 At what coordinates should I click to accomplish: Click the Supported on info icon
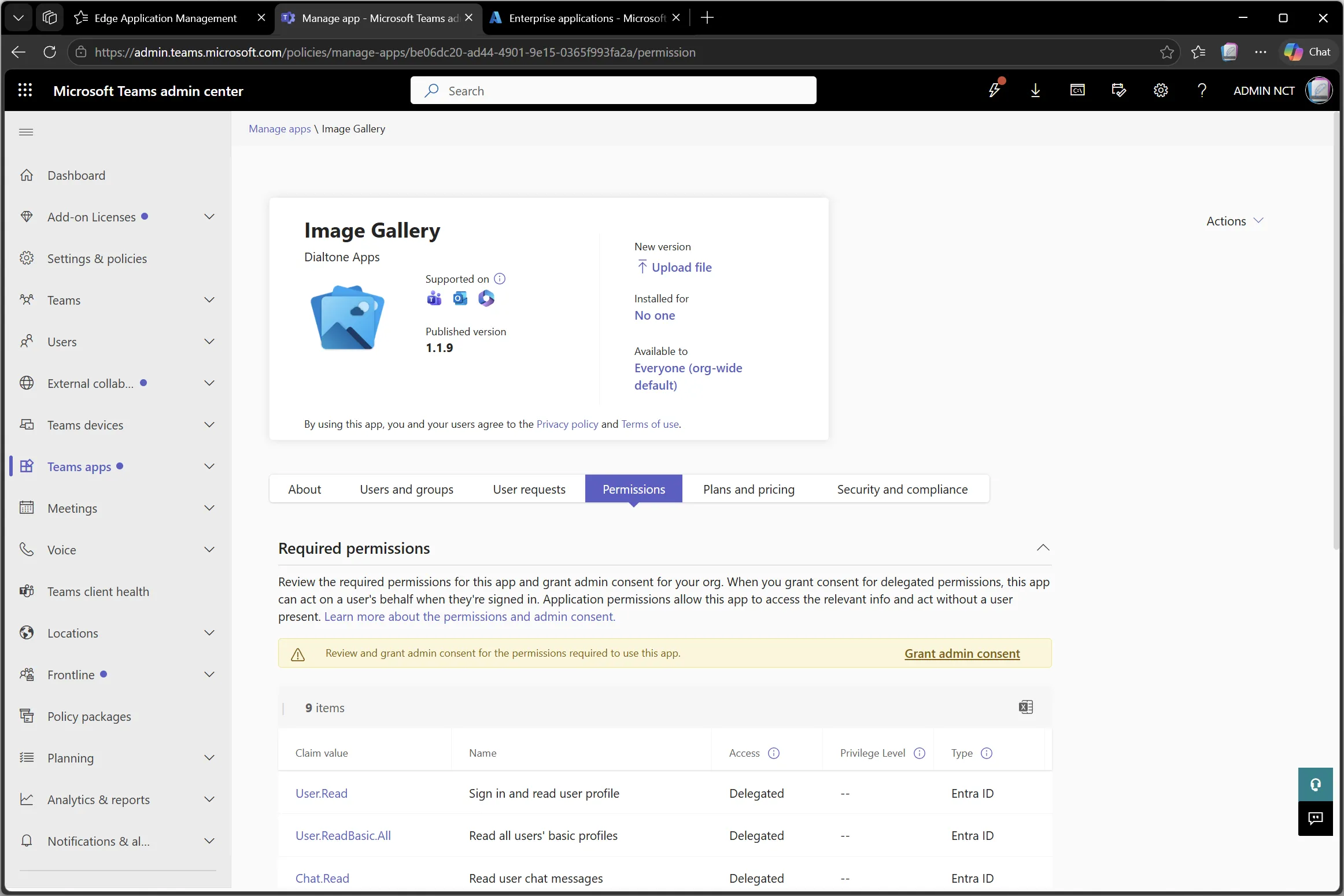click(x=500, y=279)
